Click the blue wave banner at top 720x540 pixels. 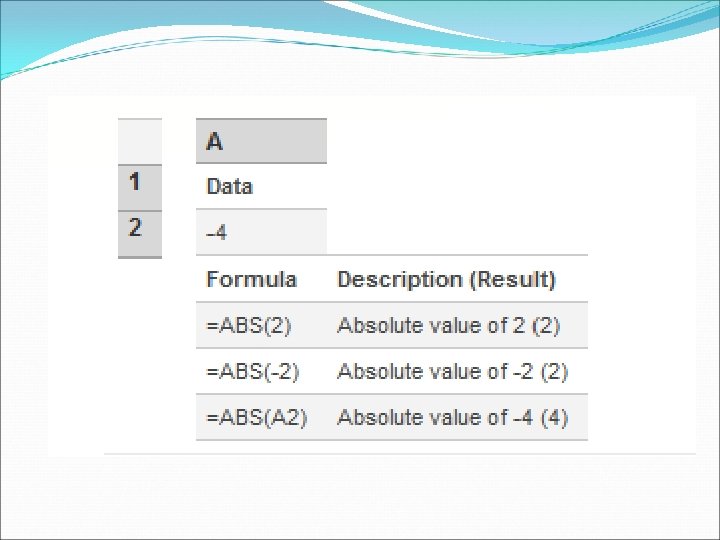click(x=360, y=32)
